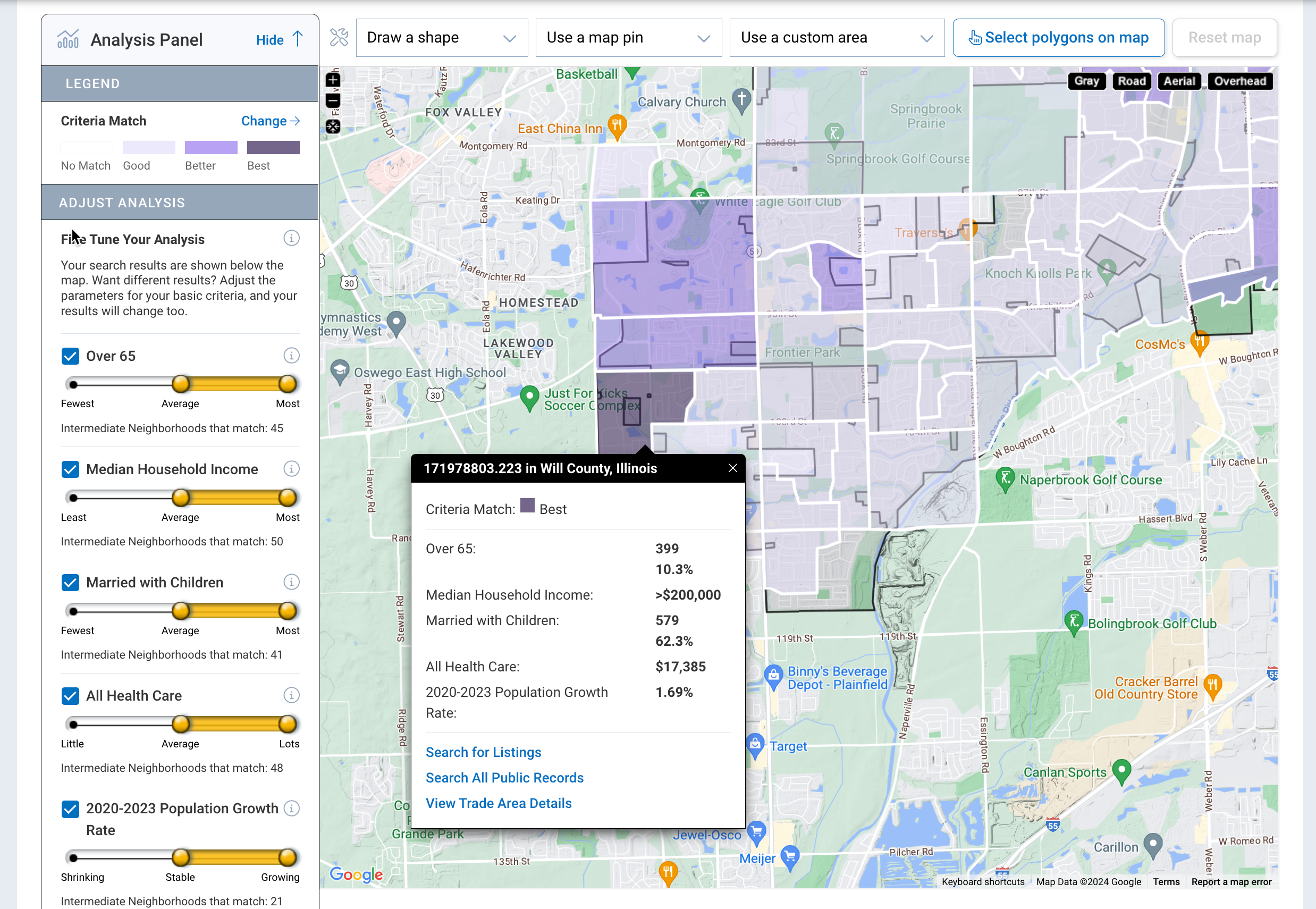Close the Will County info popup
The image size is (1316, 909).
(732, 468)
